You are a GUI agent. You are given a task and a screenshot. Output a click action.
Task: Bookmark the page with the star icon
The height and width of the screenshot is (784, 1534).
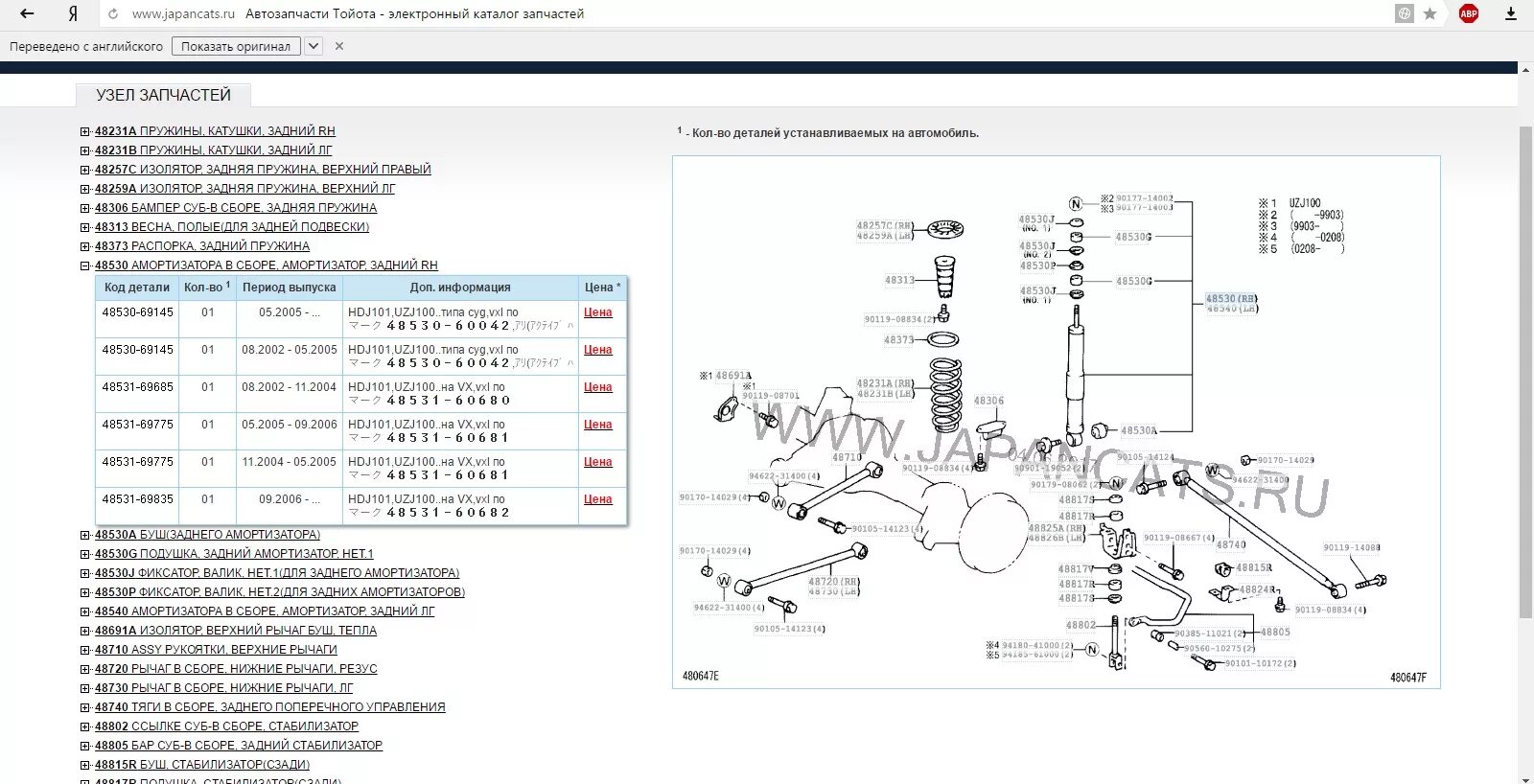(x=1429, y=13)
